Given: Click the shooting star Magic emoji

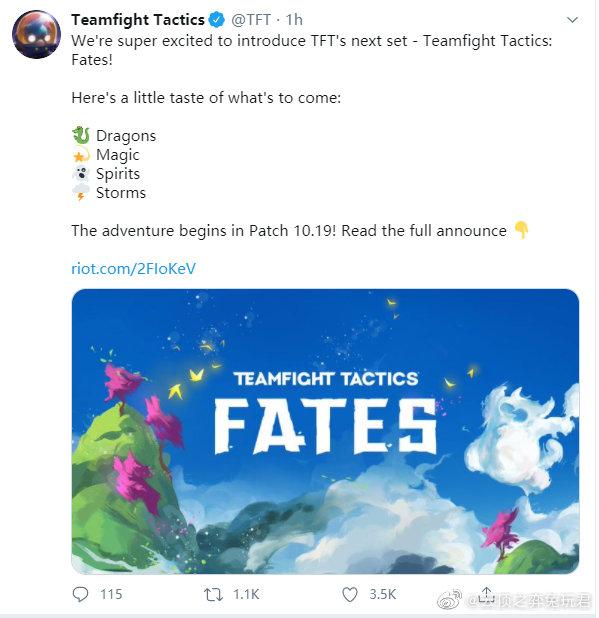Looking at the screenshot, I should tap(81, 154).
